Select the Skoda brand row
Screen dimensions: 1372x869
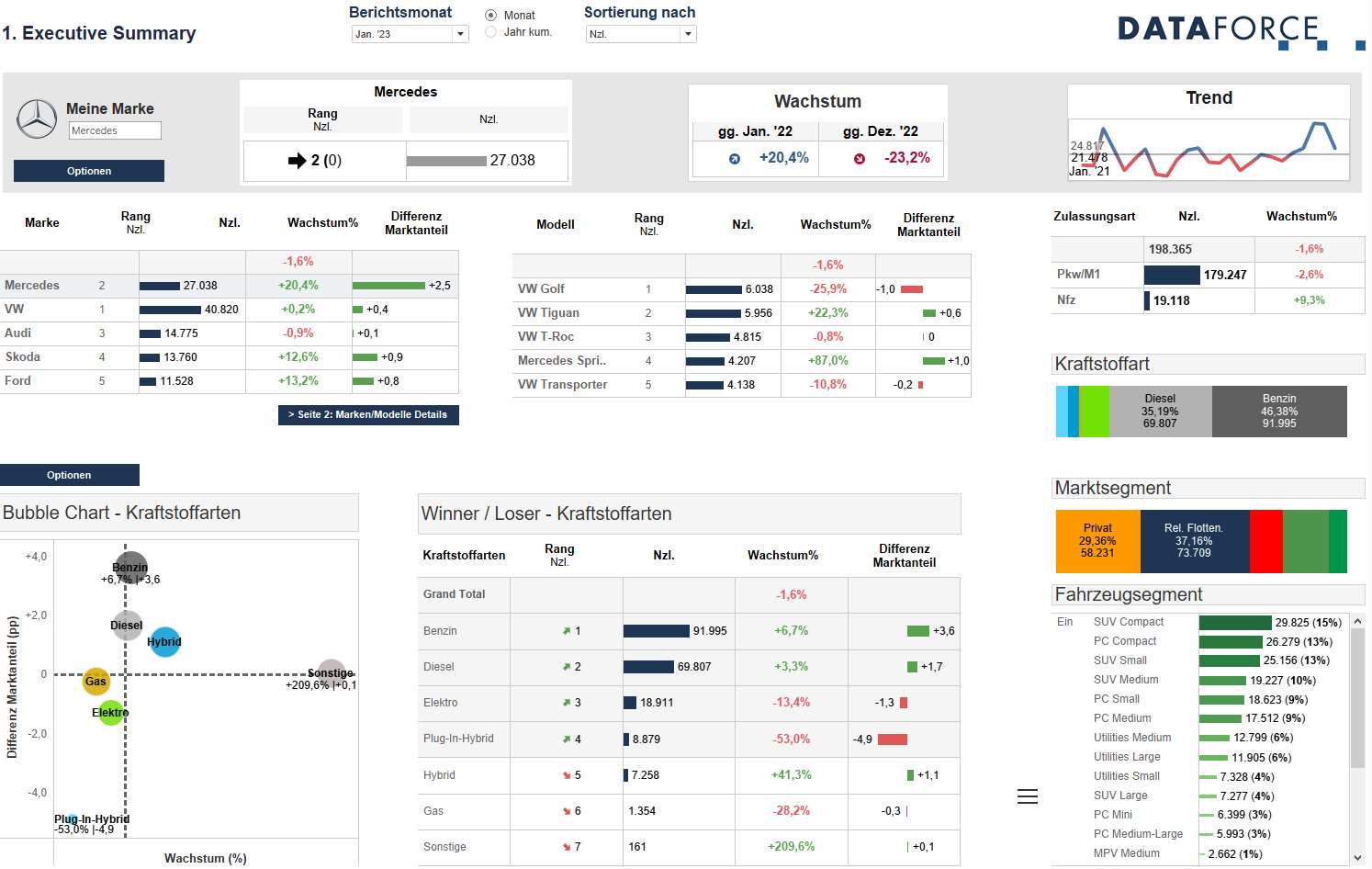(230, 357)
